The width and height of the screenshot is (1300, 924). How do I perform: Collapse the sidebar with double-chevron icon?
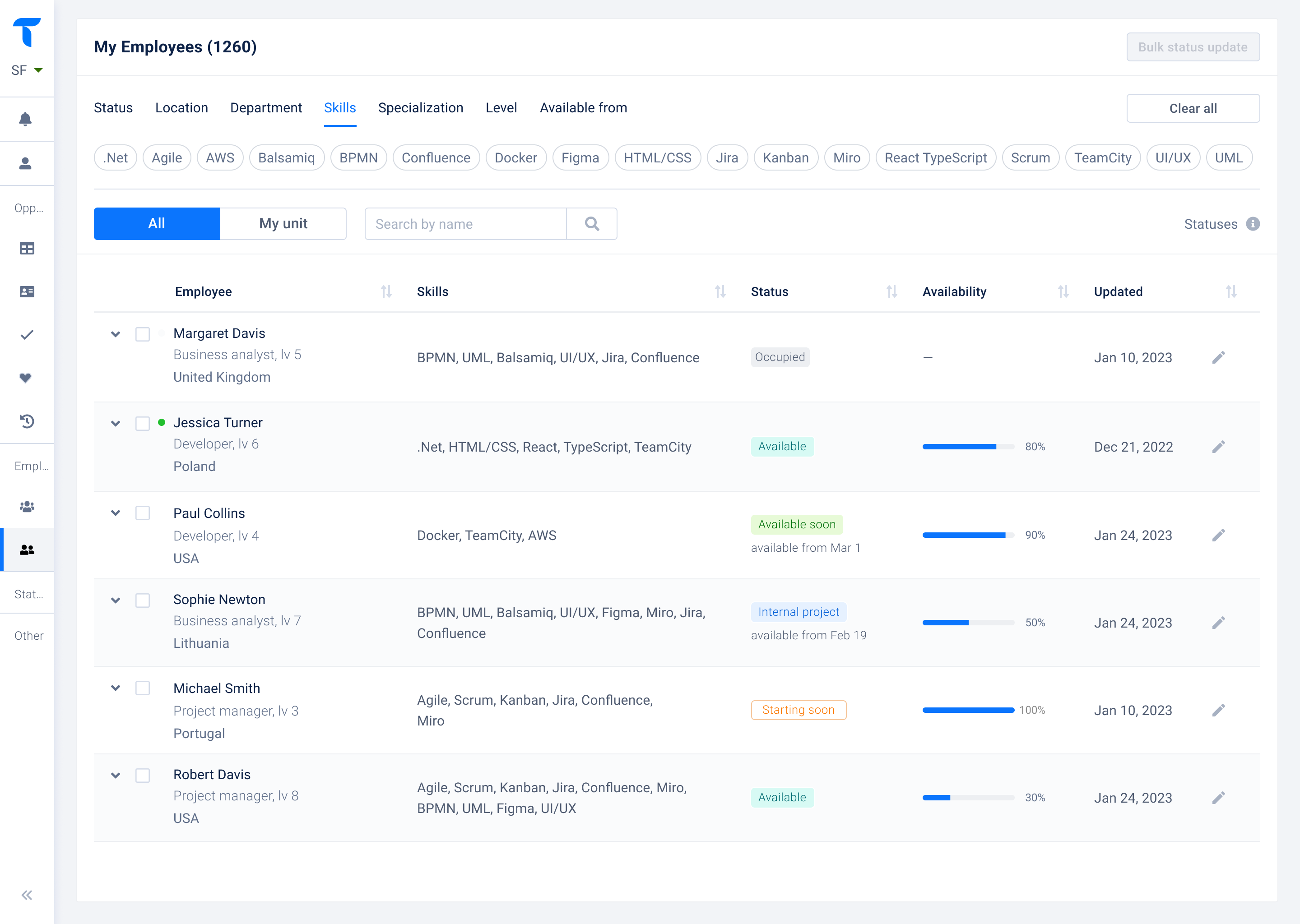click(x=27, y=895)
